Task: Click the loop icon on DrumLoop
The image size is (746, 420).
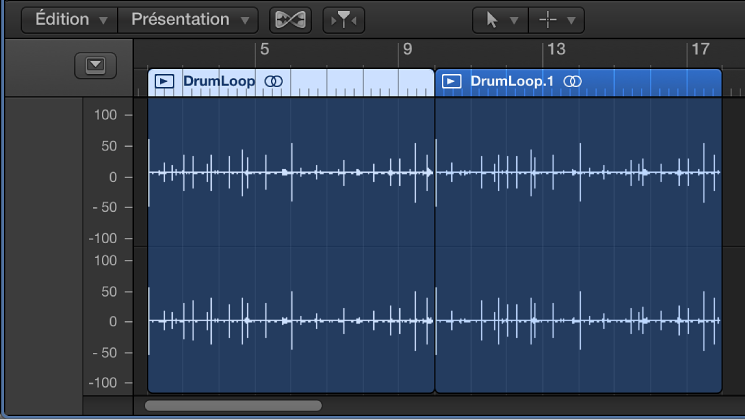Action: (x=274, y=81)
